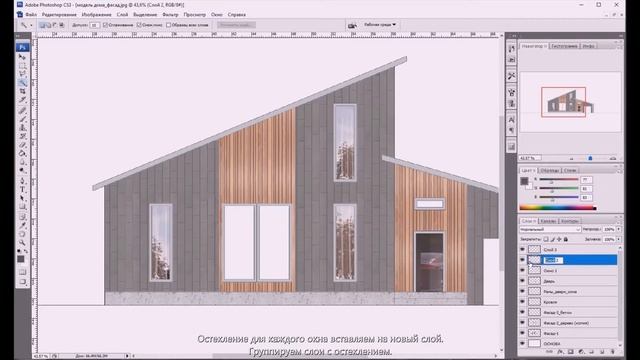Click the Navigator zoom slider handle

tap(590, 158)
